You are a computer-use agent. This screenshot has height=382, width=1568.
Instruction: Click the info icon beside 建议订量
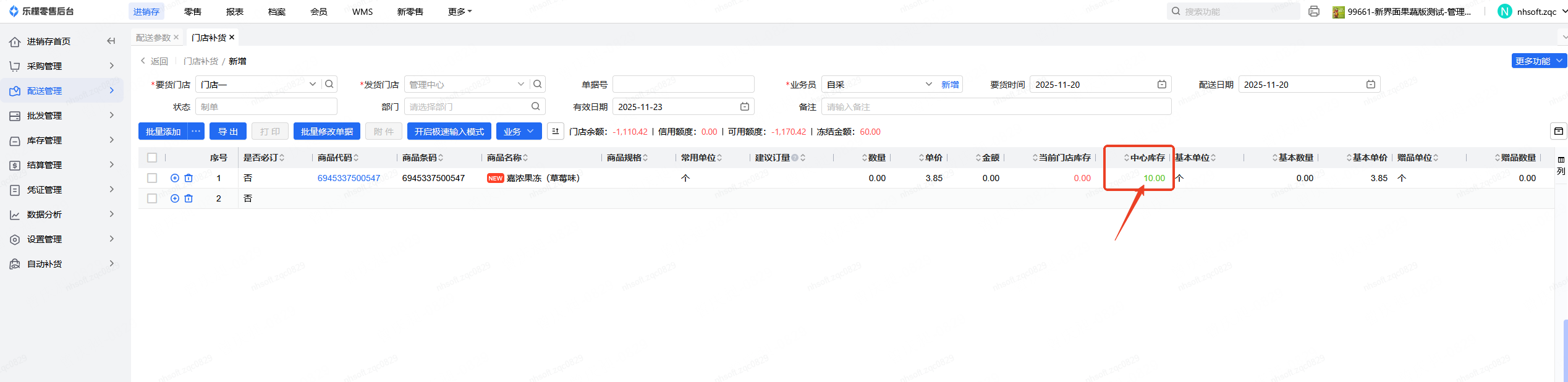[x=795, y=158]
